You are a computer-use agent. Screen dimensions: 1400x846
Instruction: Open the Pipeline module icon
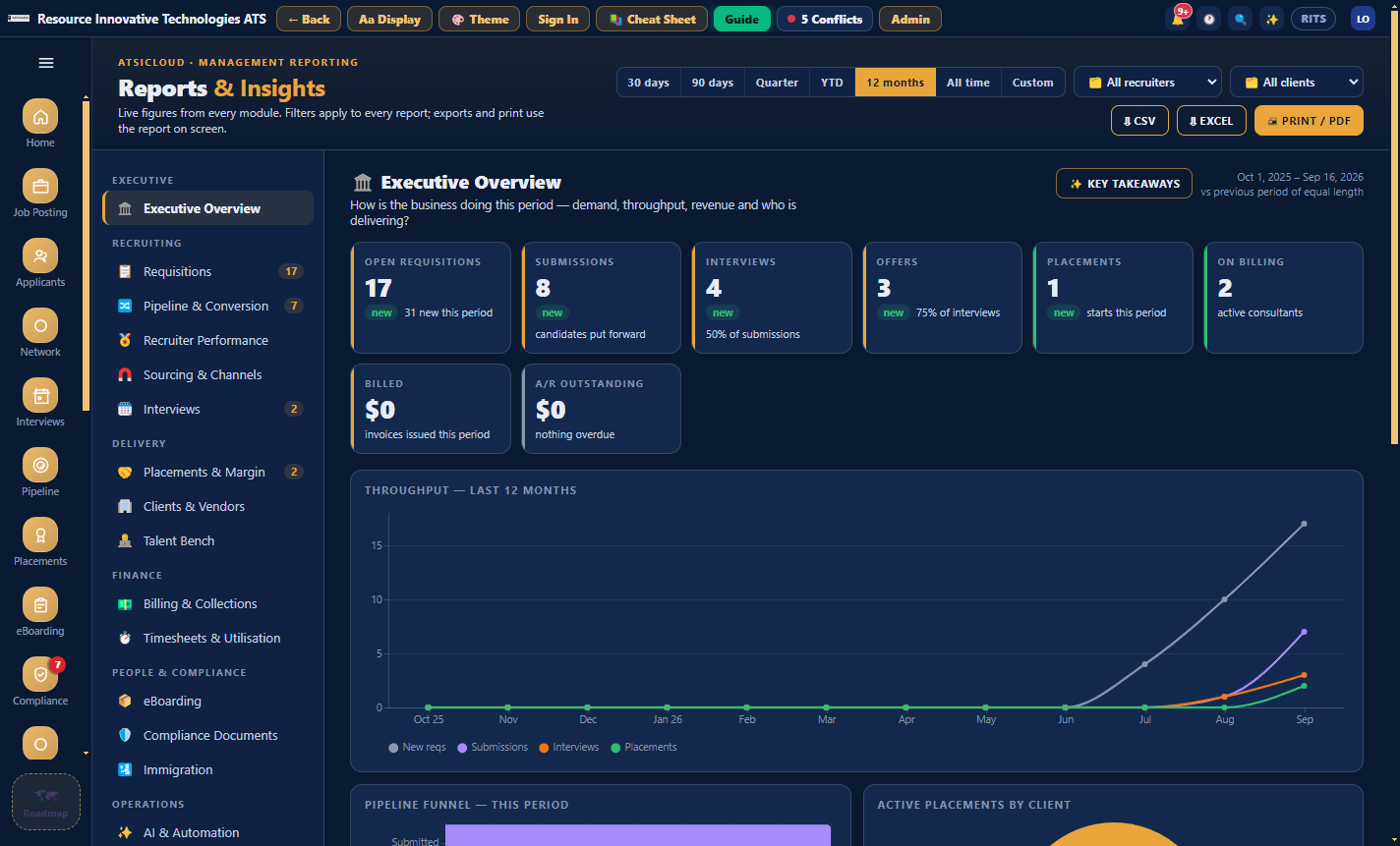[40, 466]
